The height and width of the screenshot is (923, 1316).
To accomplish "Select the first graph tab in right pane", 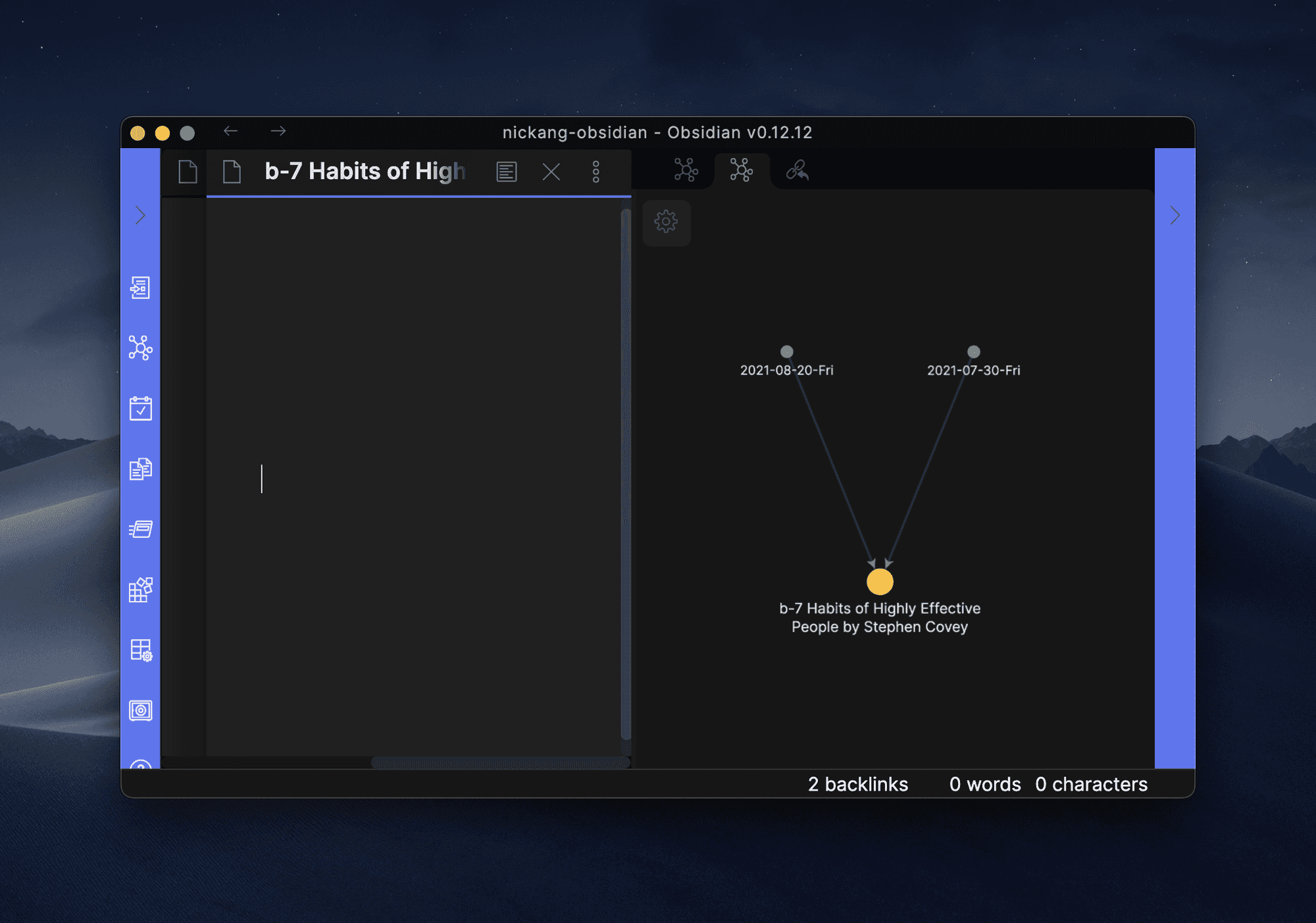I will [686, 171].
